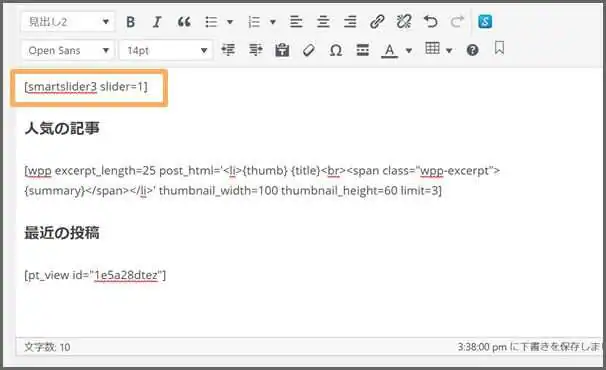Insert special character with omega icon
The image size is (606, 370).
[335, 50]
